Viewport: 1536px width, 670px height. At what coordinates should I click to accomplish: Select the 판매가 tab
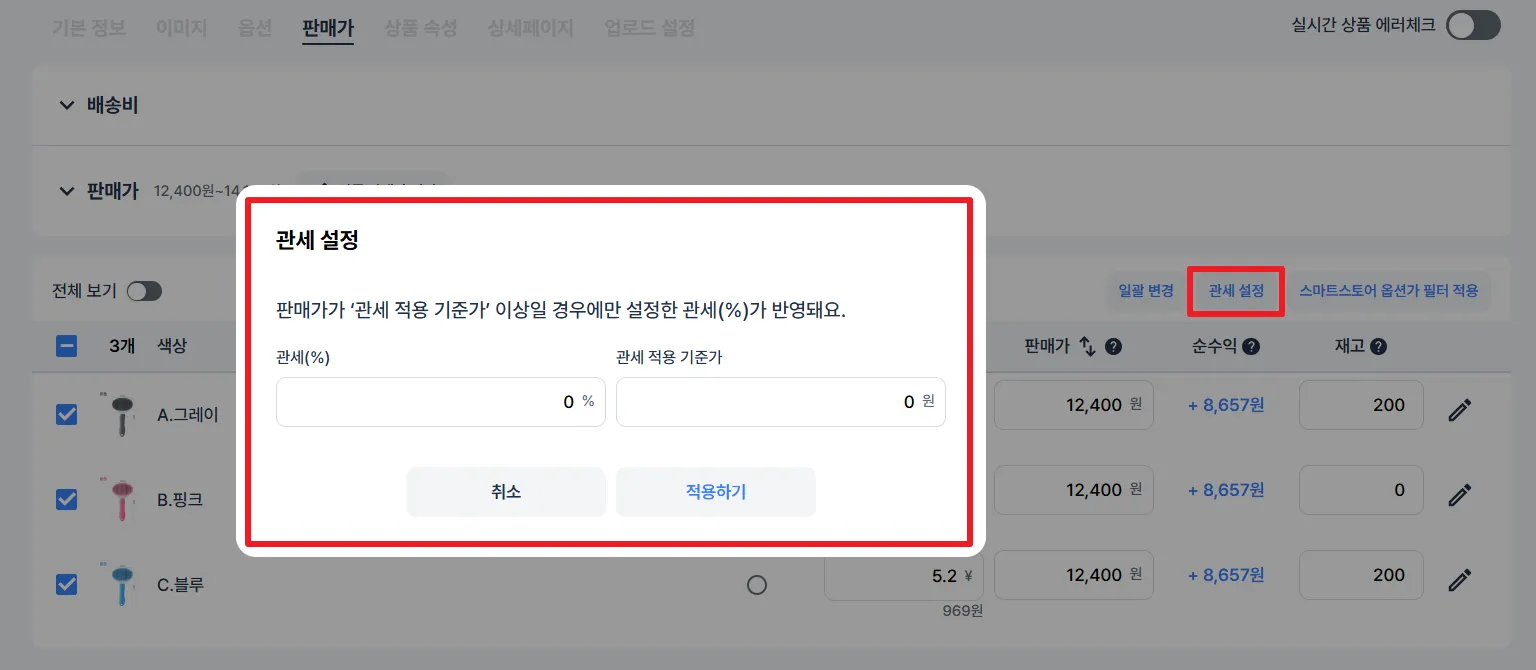pos(328,27)
